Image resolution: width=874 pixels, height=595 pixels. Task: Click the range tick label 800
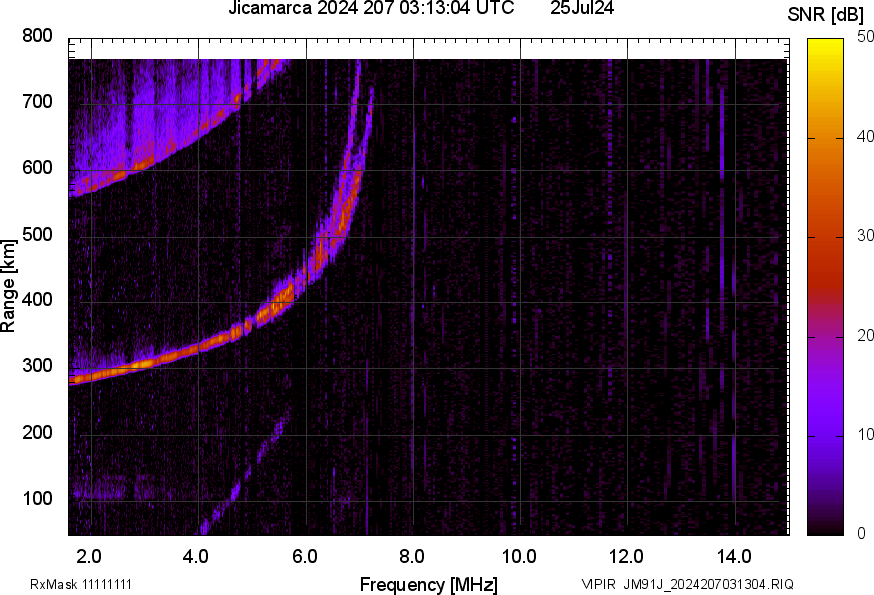[37, 36]
